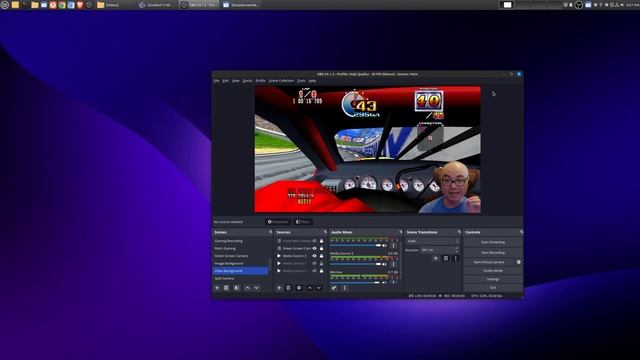
Task: Adjust the Mic/Aux volume slider
Action: tap(356, 282)
